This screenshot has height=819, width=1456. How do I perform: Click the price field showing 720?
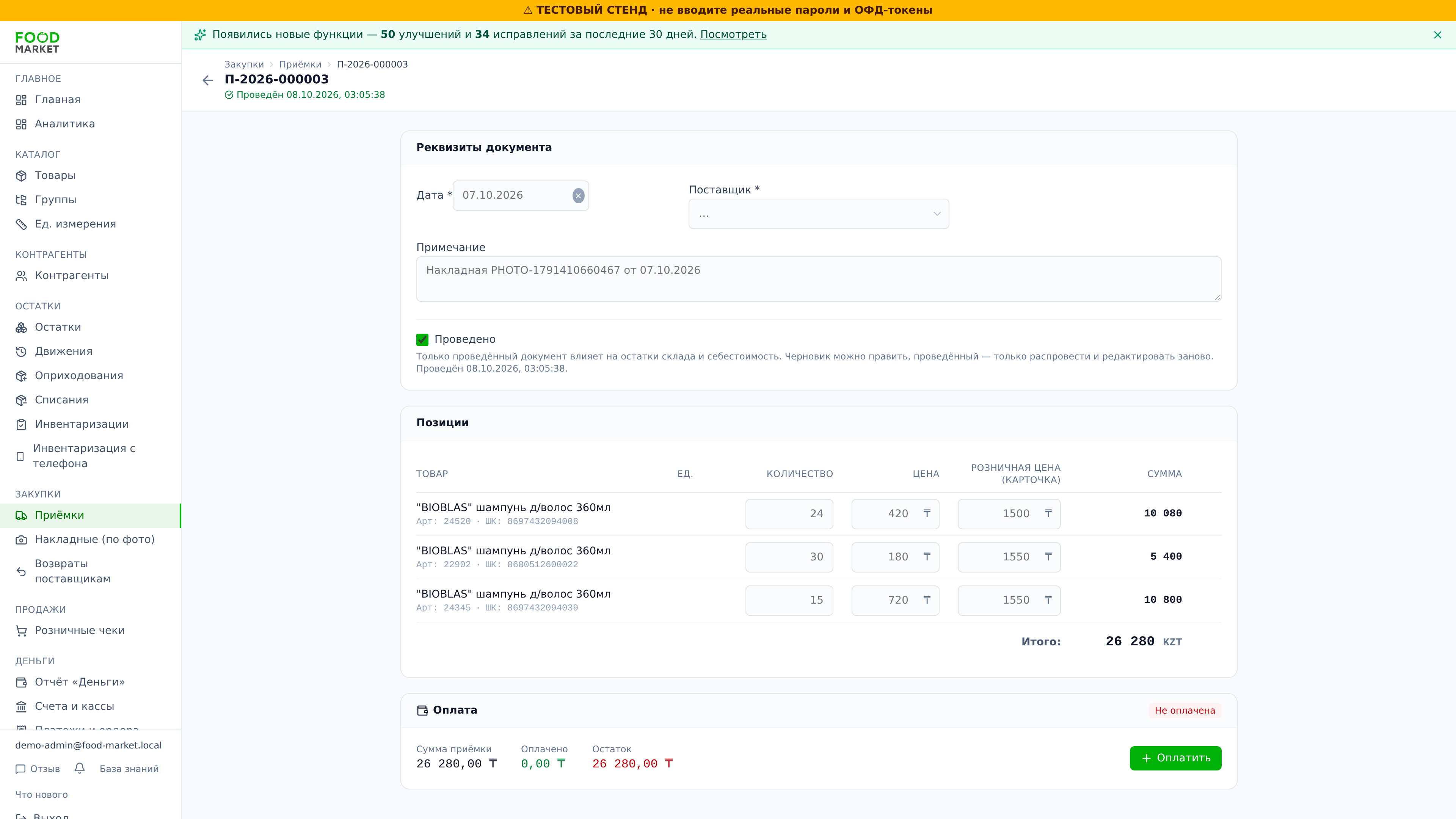(895, 600)
